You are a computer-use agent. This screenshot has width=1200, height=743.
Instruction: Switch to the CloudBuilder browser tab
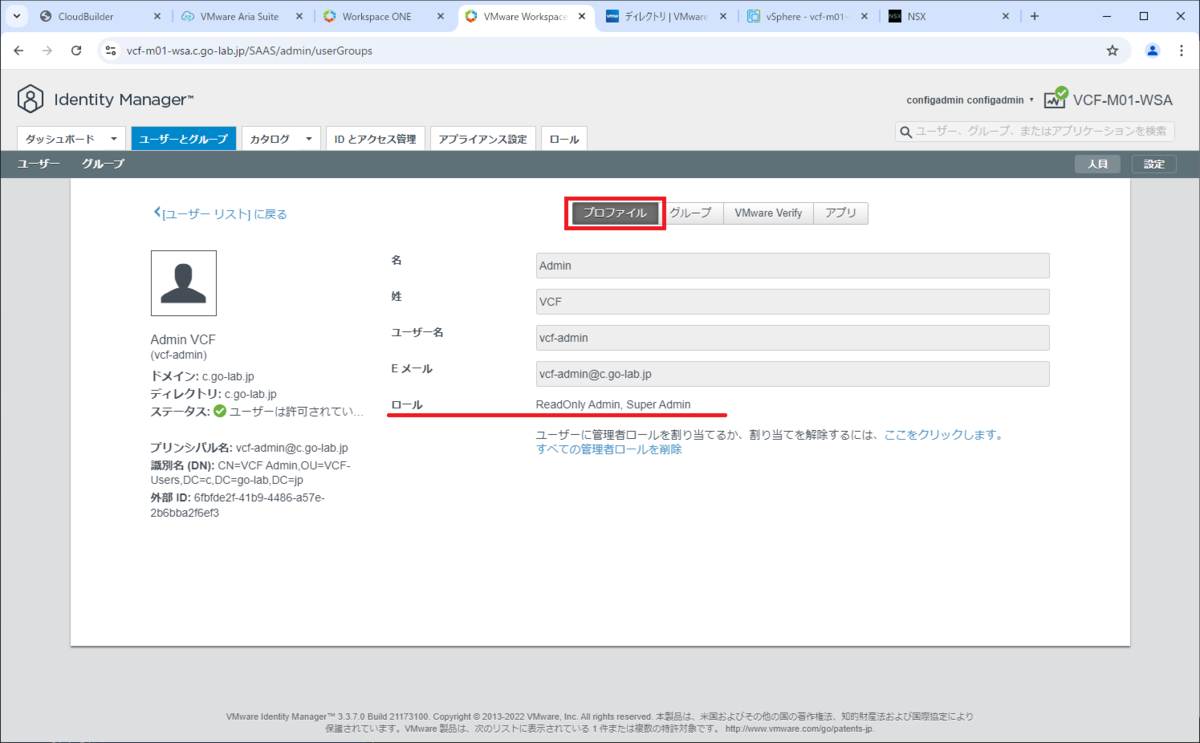pyautogui.click(x=100, y=16)
